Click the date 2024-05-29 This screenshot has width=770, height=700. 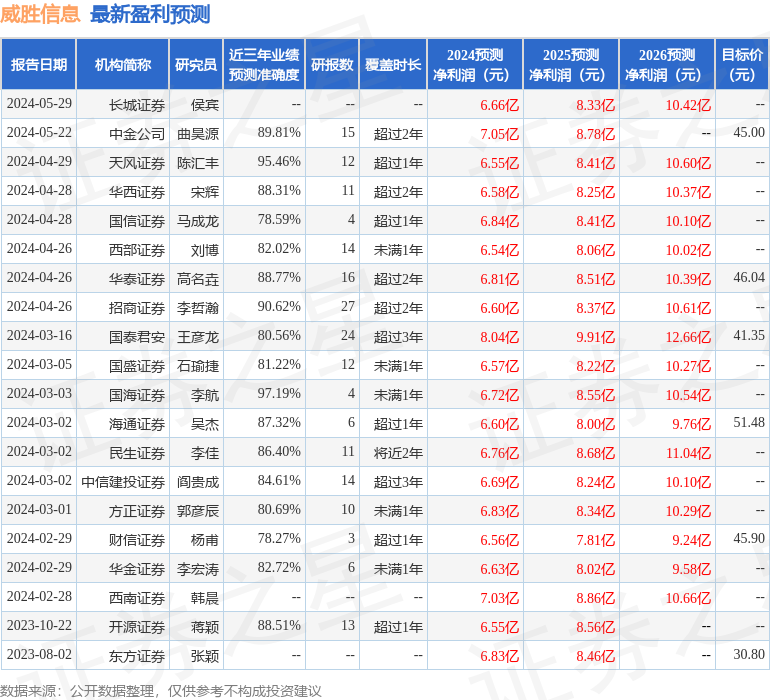point(39,103)
